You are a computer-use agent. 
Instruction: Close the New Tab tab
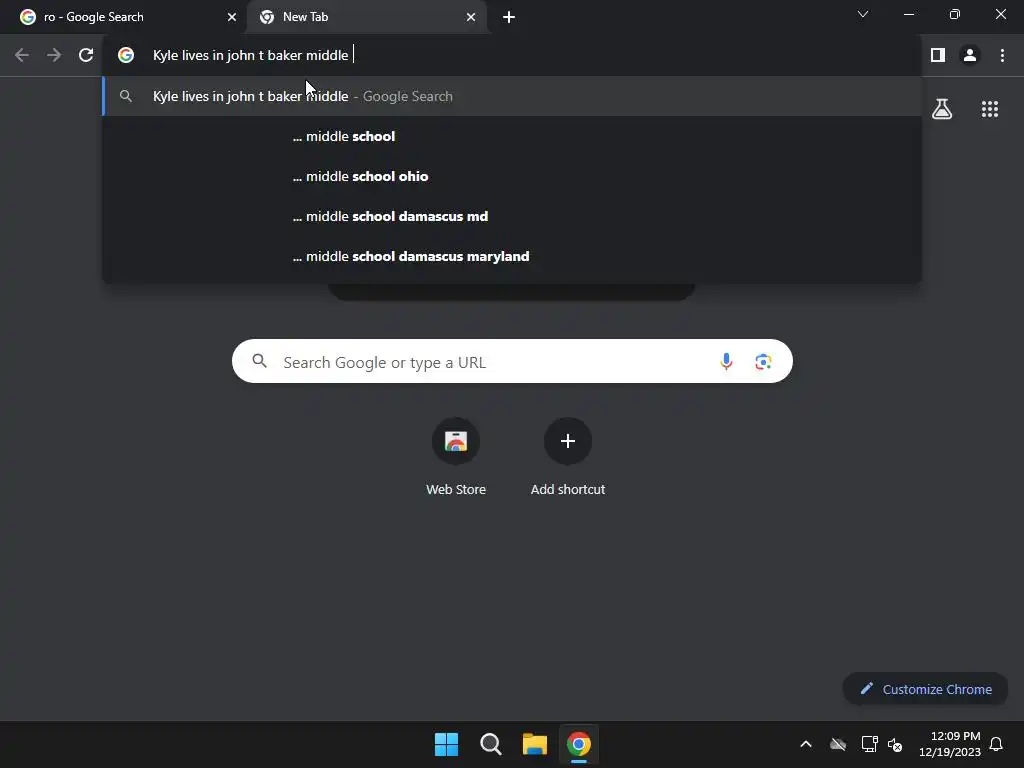coord(471,17)
